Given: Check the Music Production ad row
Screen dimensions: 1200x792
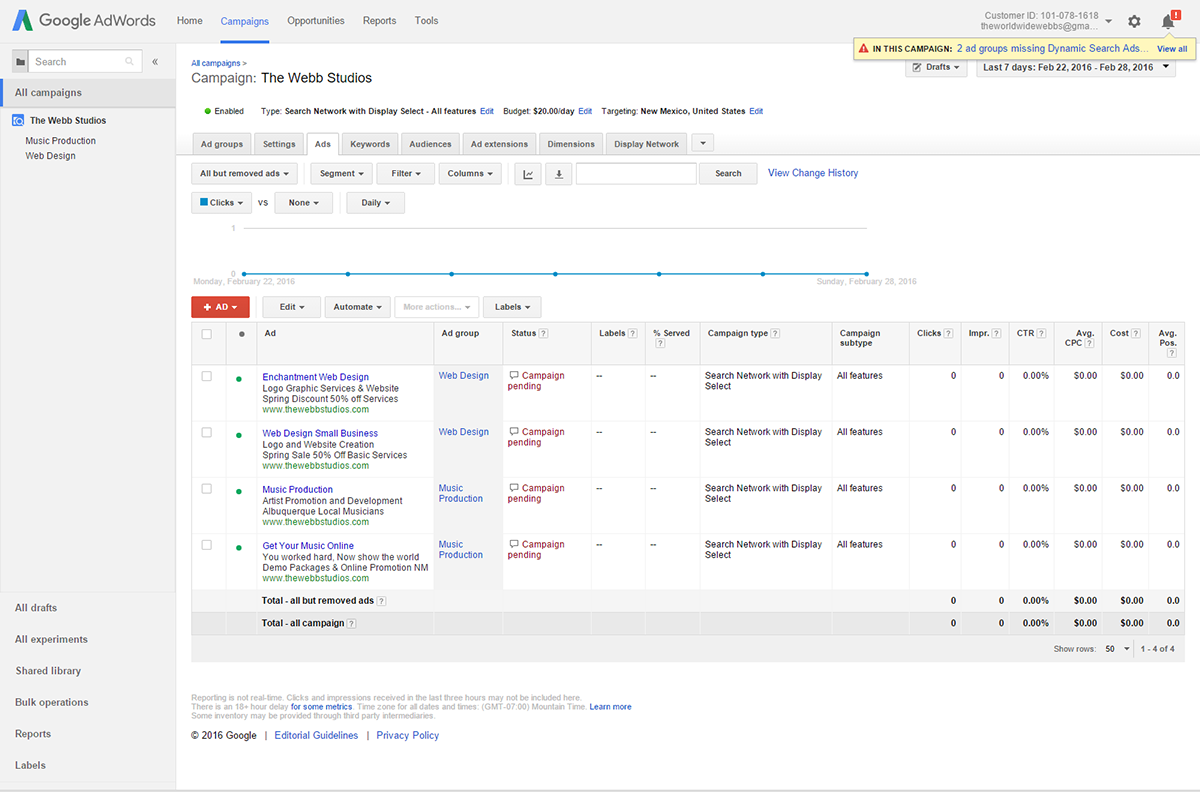Looking at the screenshot, I should [x=207, y=489].
